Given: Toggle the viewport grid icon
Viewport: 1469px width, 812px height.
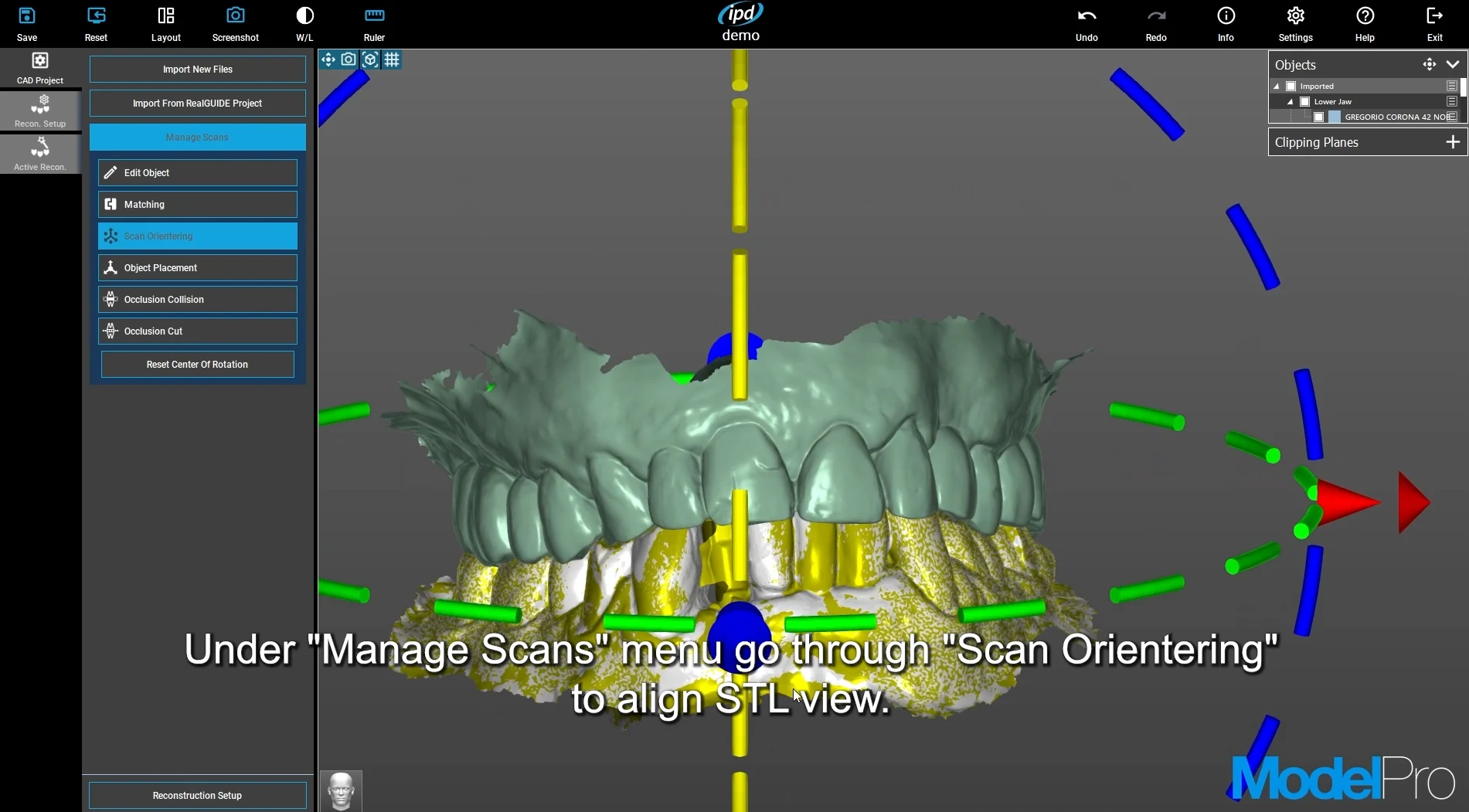Looking at the screenshot, I should click(x=392, y=59).
